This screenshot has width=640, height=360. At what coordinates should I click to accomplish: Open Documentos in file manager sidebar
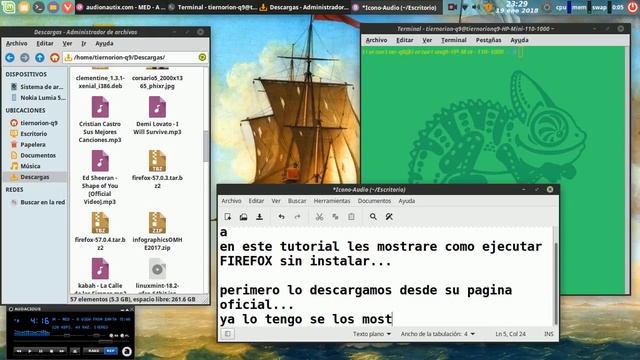click(x=38, y=155)
